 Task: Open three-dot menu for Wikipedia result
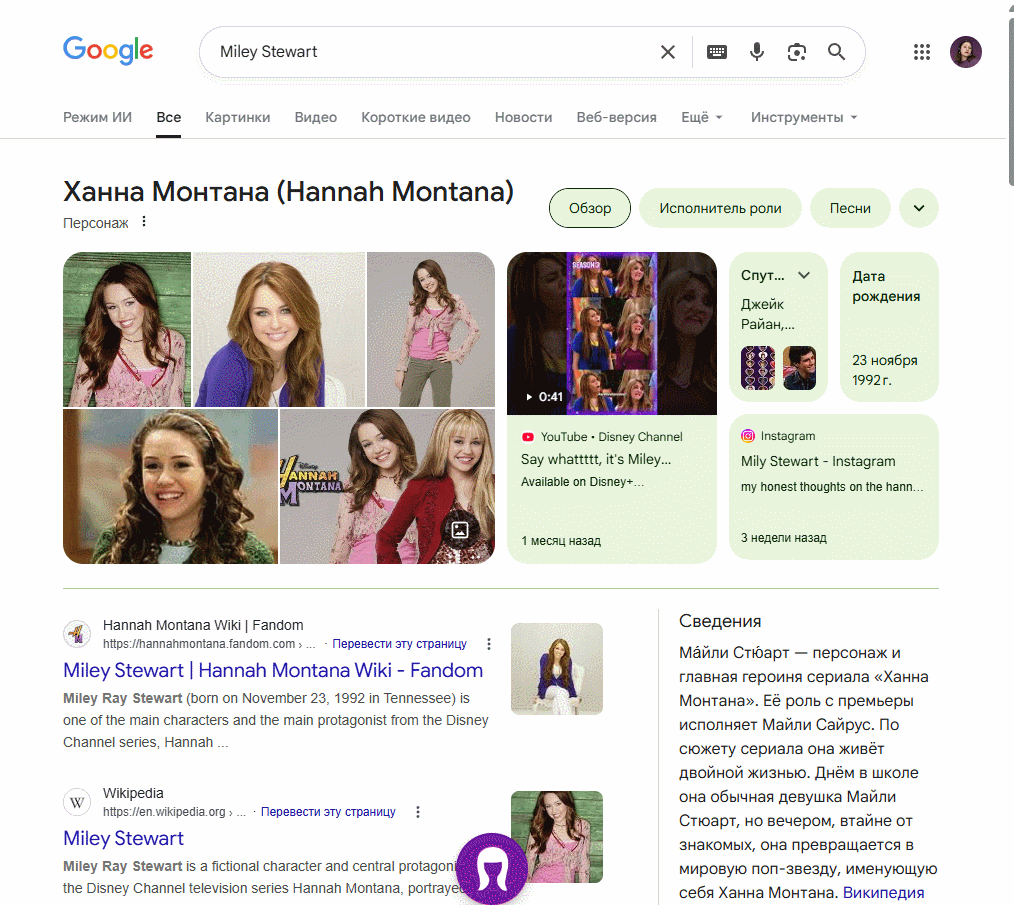coord(418,812)
